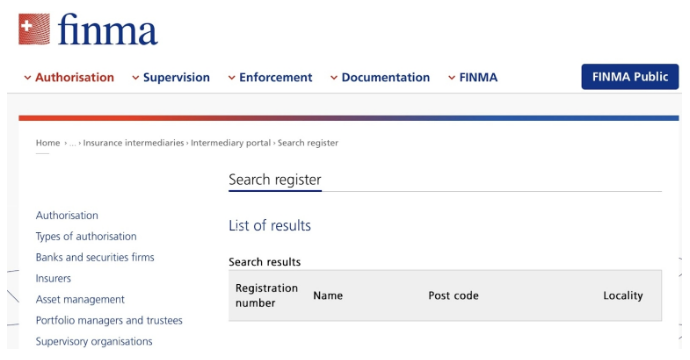690x360 pixels.
Task: Expand chevron beside Documentation
Action: (x=334, y=78)
